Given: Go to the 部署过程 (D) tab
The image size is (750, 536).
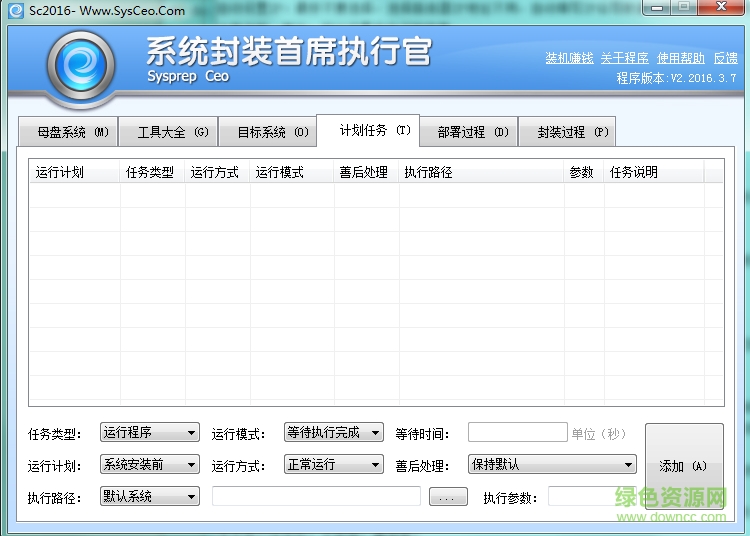Looking at the screenshot, I should pyautogui.click(x=472, y=132).
